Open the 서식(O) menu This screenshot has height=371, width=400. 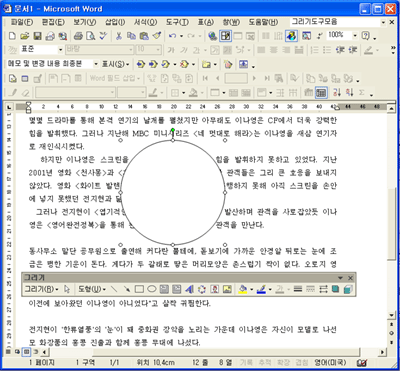click(145, 22)
